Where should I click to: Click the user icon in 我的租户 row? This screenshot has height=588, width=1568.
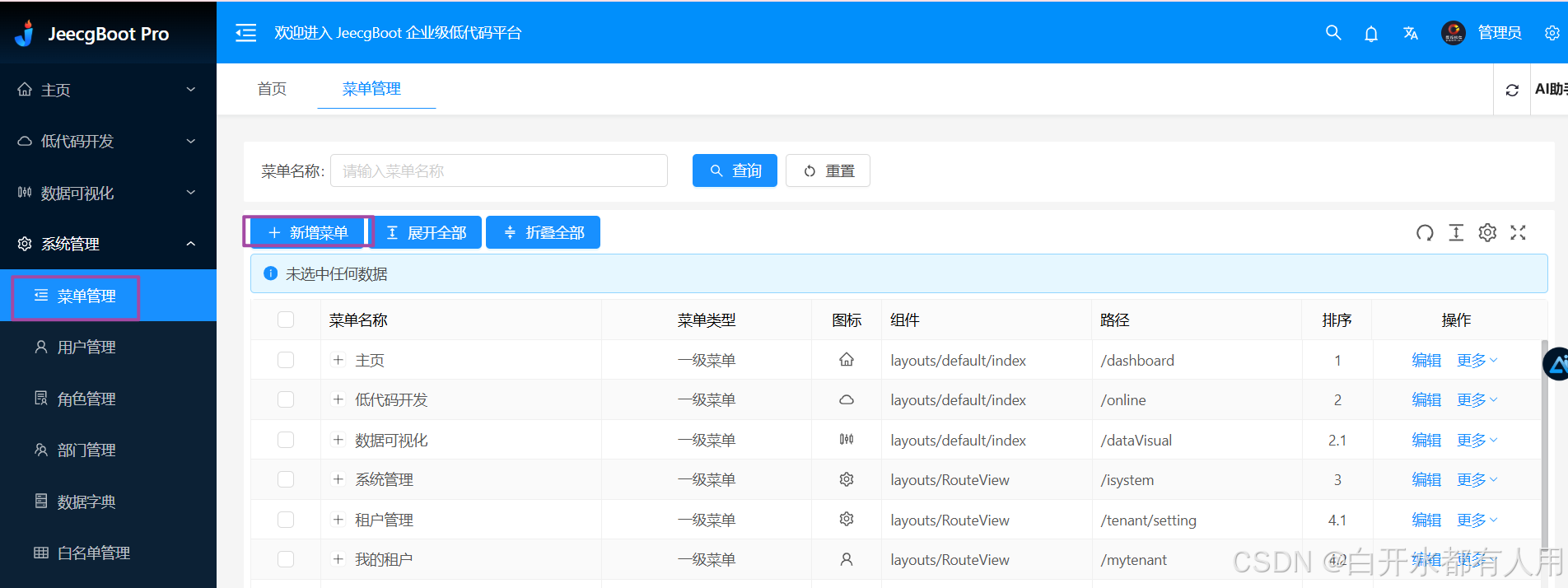[x=847, y=559]
